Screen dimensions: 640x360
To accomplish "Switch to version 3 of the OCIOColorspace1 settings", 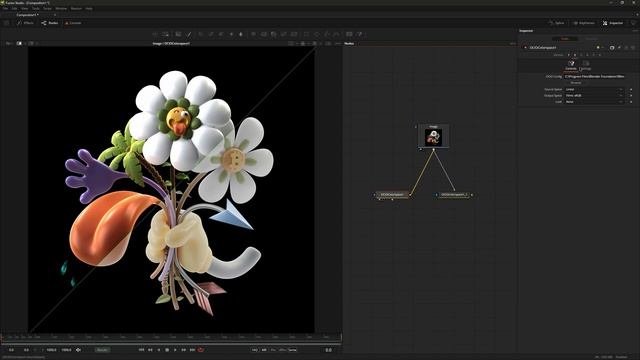I will click(581, 55).
